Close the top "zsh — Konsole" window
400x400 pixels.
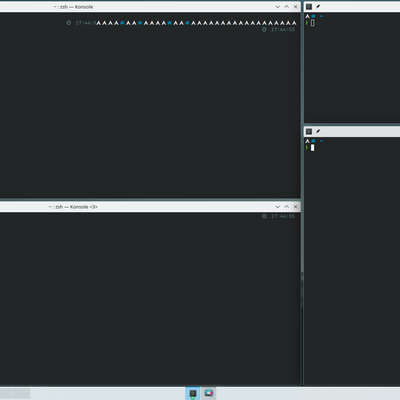(x=295, y=7)
